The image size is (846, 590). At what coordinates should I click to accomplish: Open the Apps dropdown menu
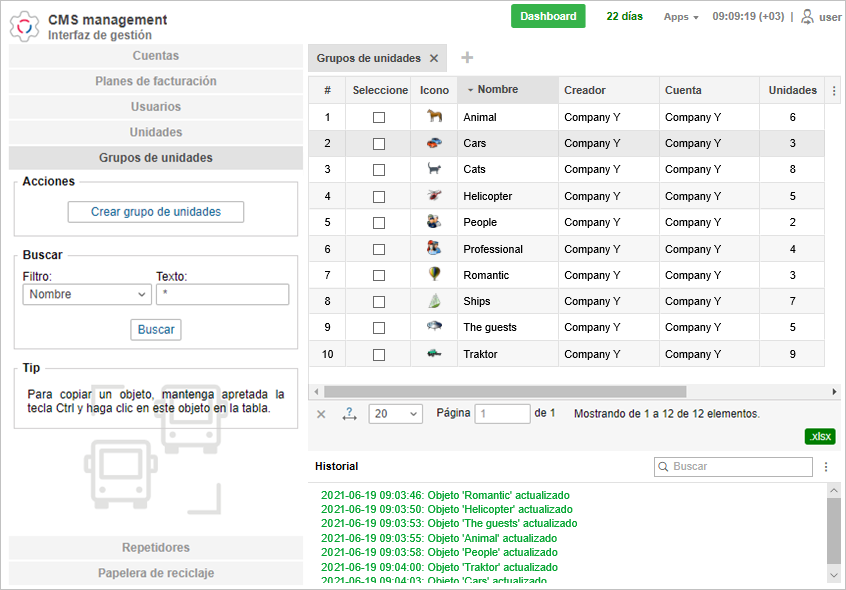681,17
